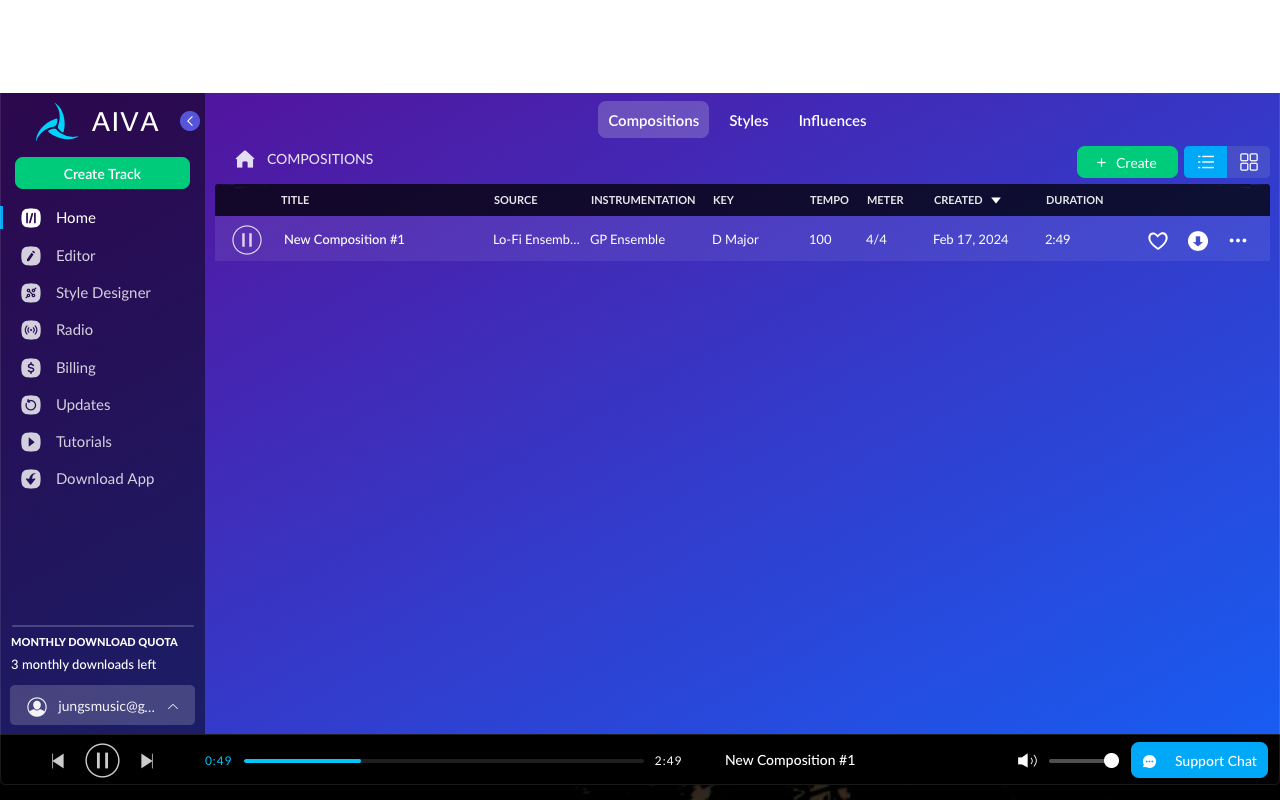Sort by the SOURCE column header

pos(516,200)
